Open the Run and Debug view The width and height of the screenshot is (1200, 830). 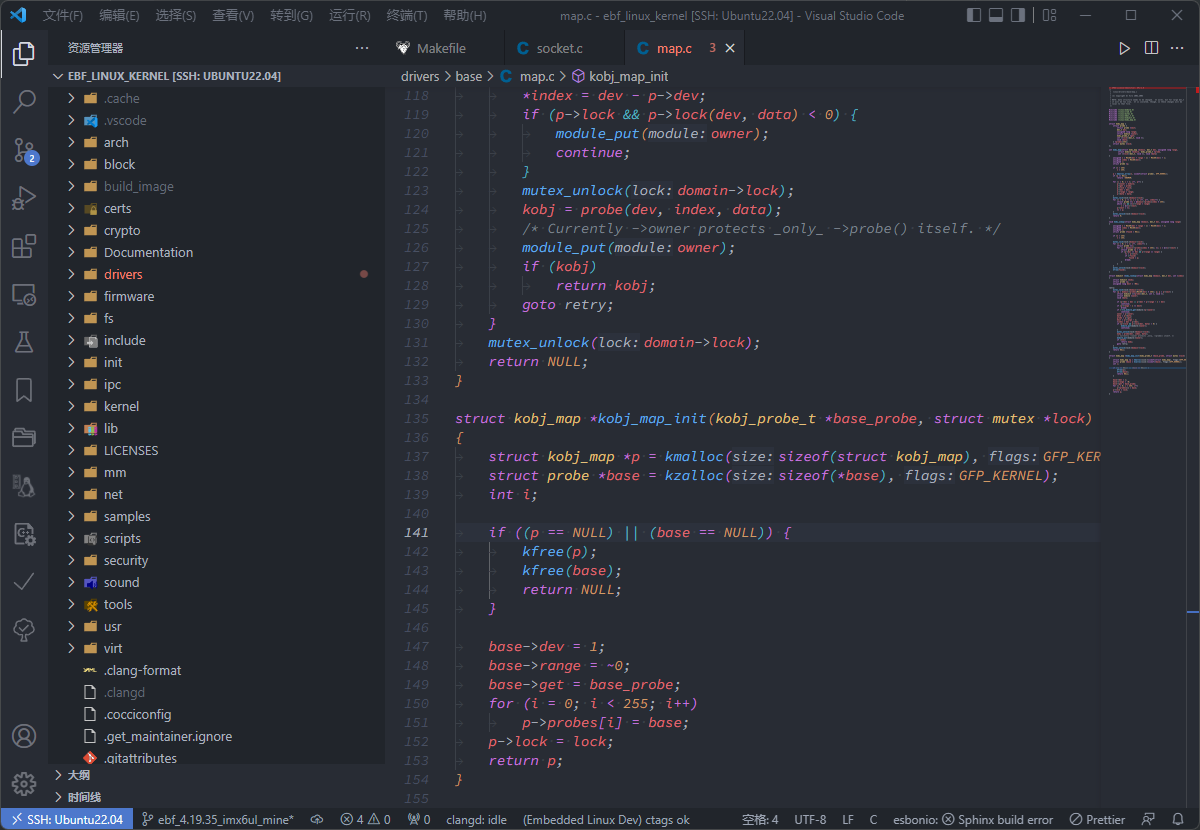24,198
